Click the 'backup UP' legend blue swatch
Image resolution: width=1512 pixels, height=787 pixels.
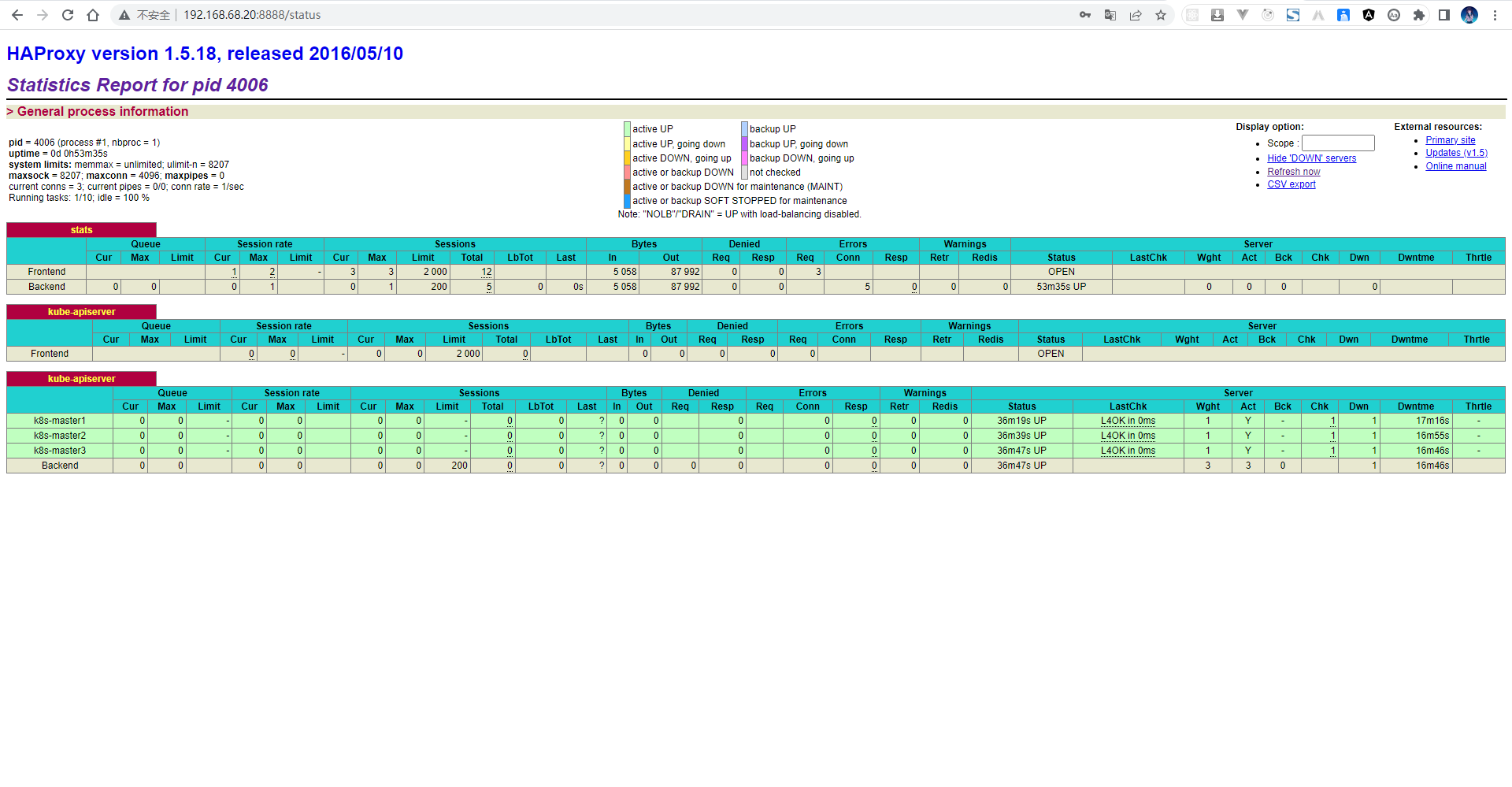click(744, 129)
